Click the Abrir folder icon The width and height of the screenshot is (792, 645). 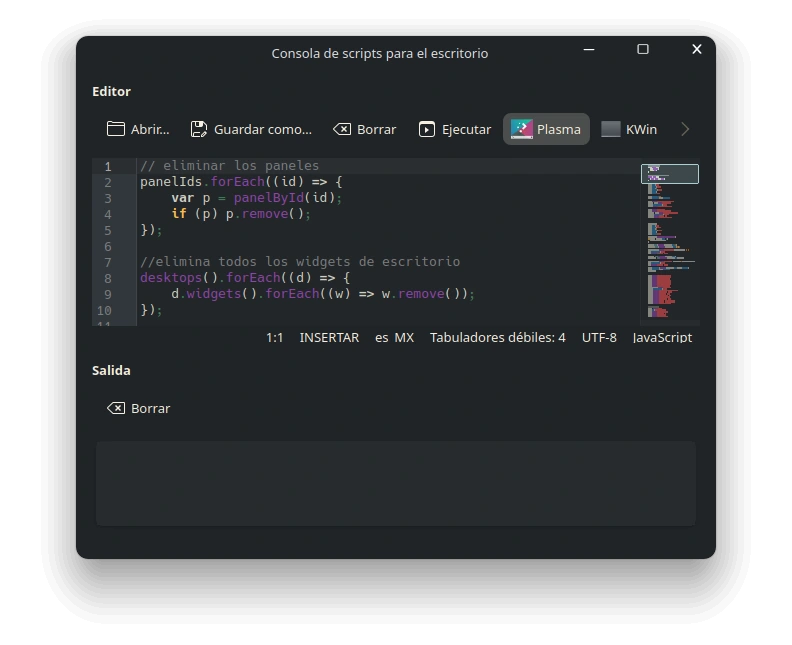pos(116,129)
